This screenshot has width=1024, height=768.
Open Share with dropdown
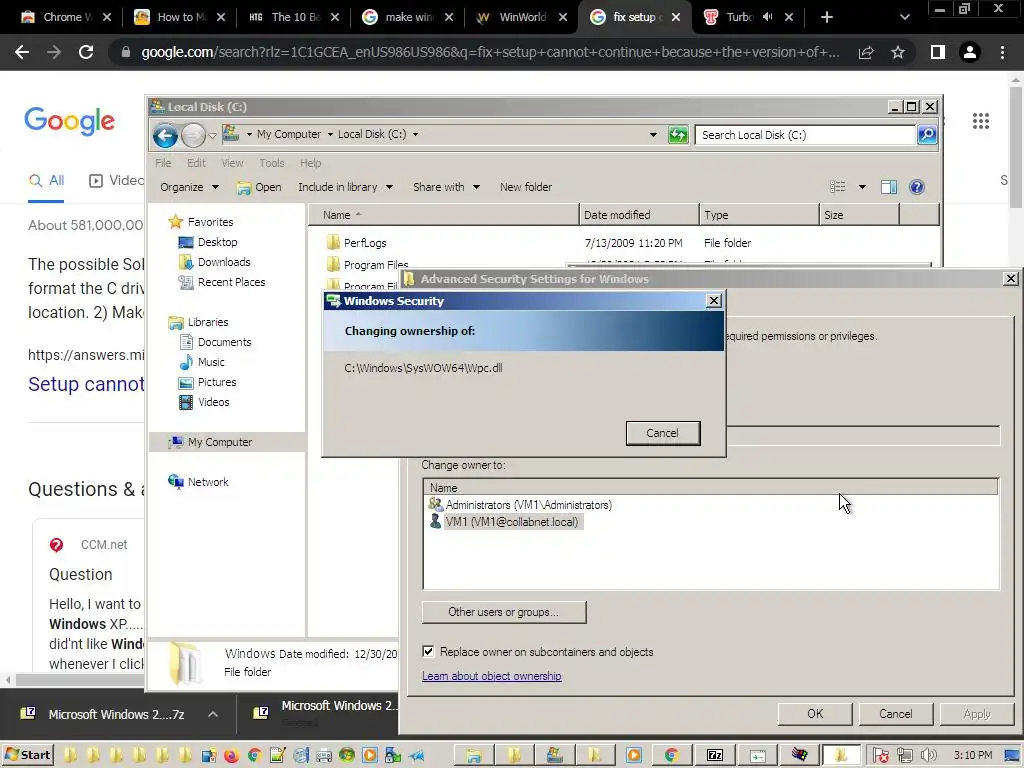pyautogui.click(x=446, y=187)
